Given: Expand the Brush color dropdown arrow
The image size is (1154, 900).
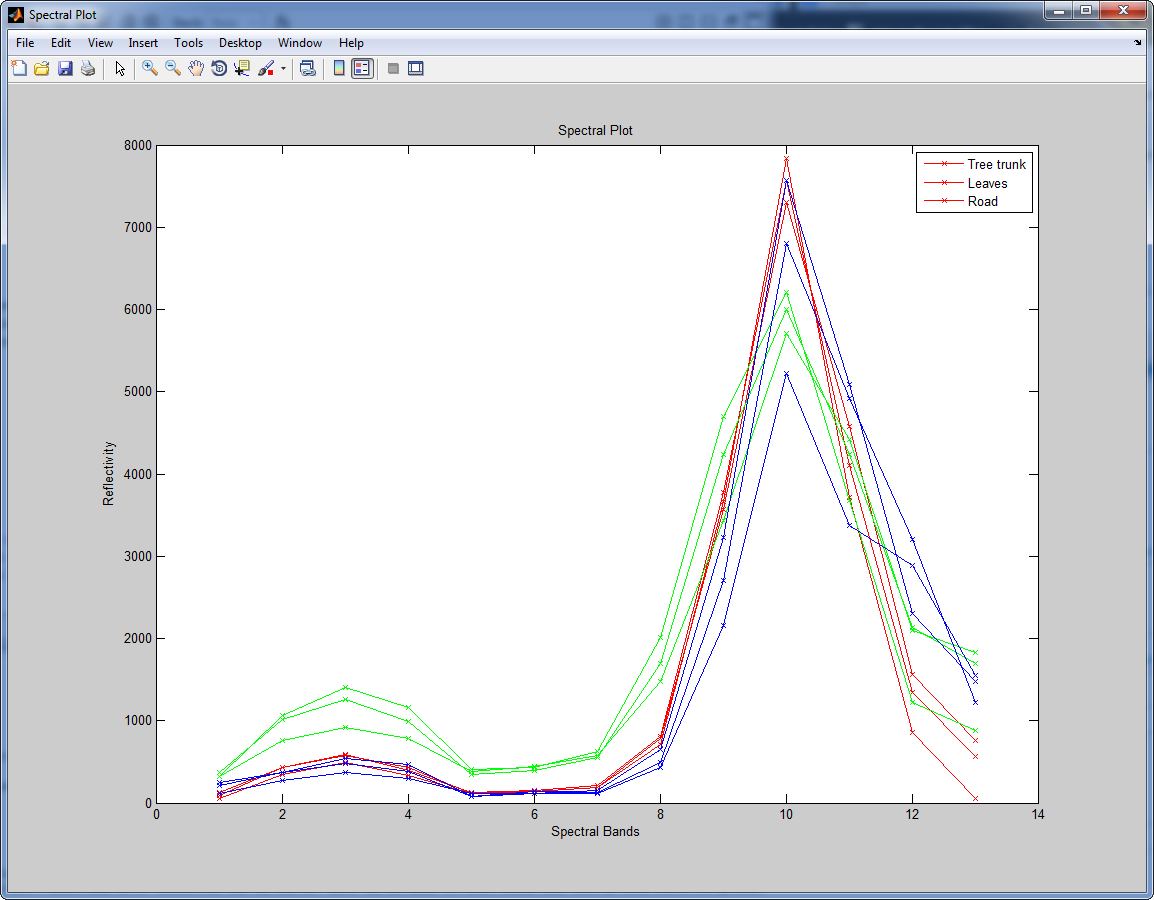Looking at the screenshot, I should pos(283,69).
